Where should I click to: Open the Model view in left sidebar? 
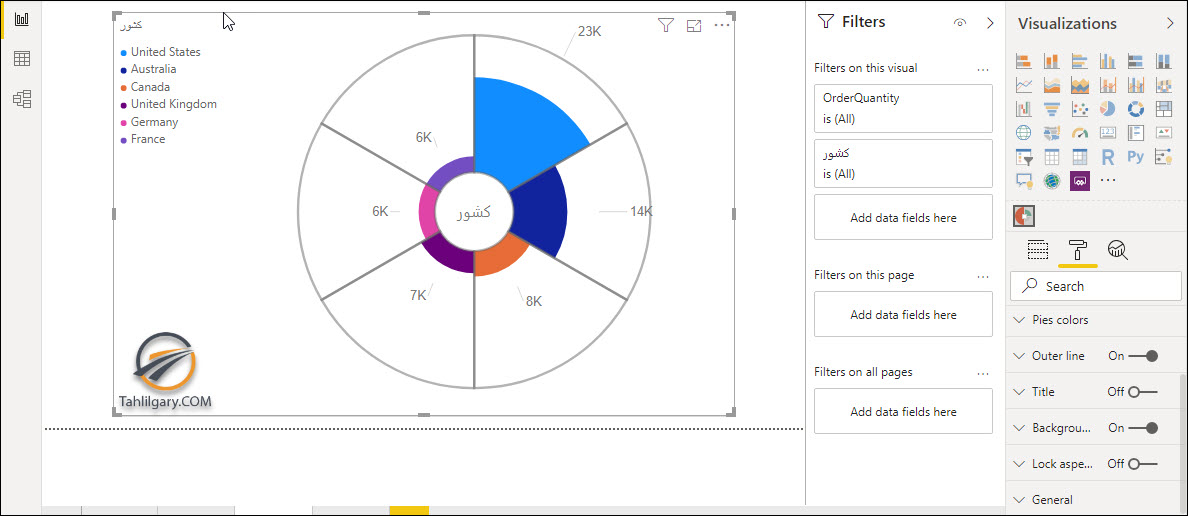pos(22,99)
